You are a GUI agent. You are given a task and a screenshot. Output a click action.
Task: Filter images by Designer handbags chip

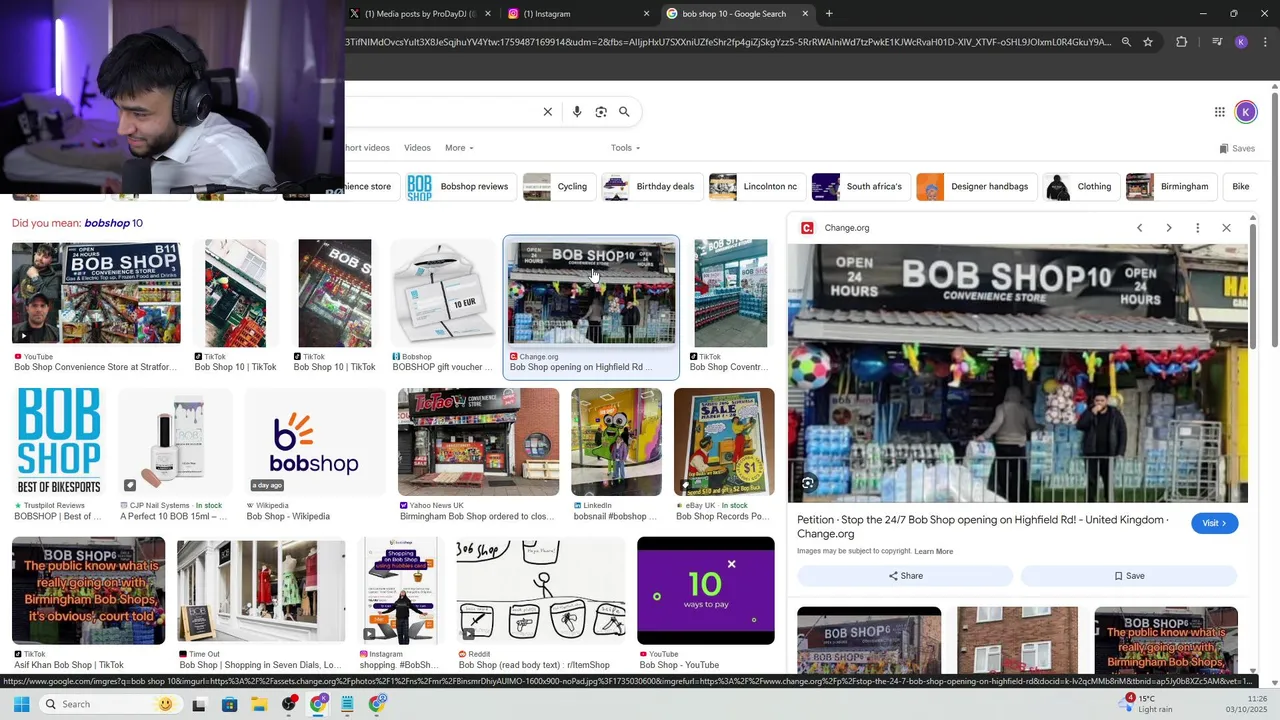[975, 187]
